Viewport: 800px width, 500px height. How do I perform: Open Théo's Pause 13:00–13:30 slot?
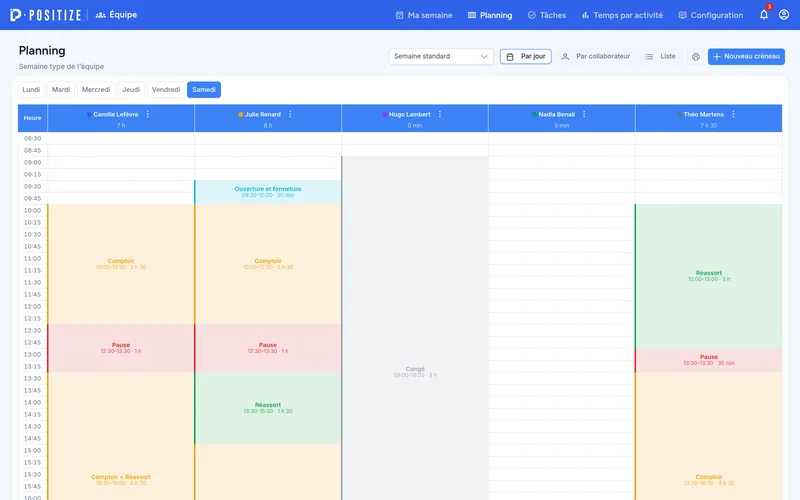709,360
